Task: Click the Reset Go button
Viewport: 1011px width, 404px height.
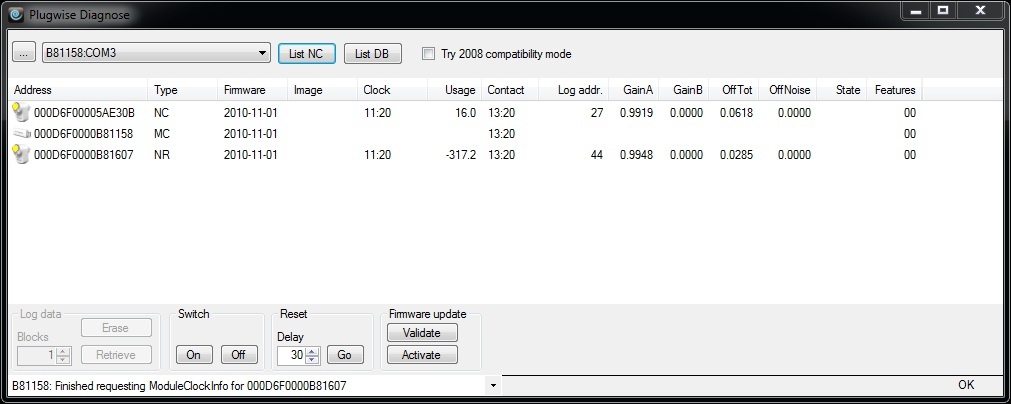Action: (345, 354)
